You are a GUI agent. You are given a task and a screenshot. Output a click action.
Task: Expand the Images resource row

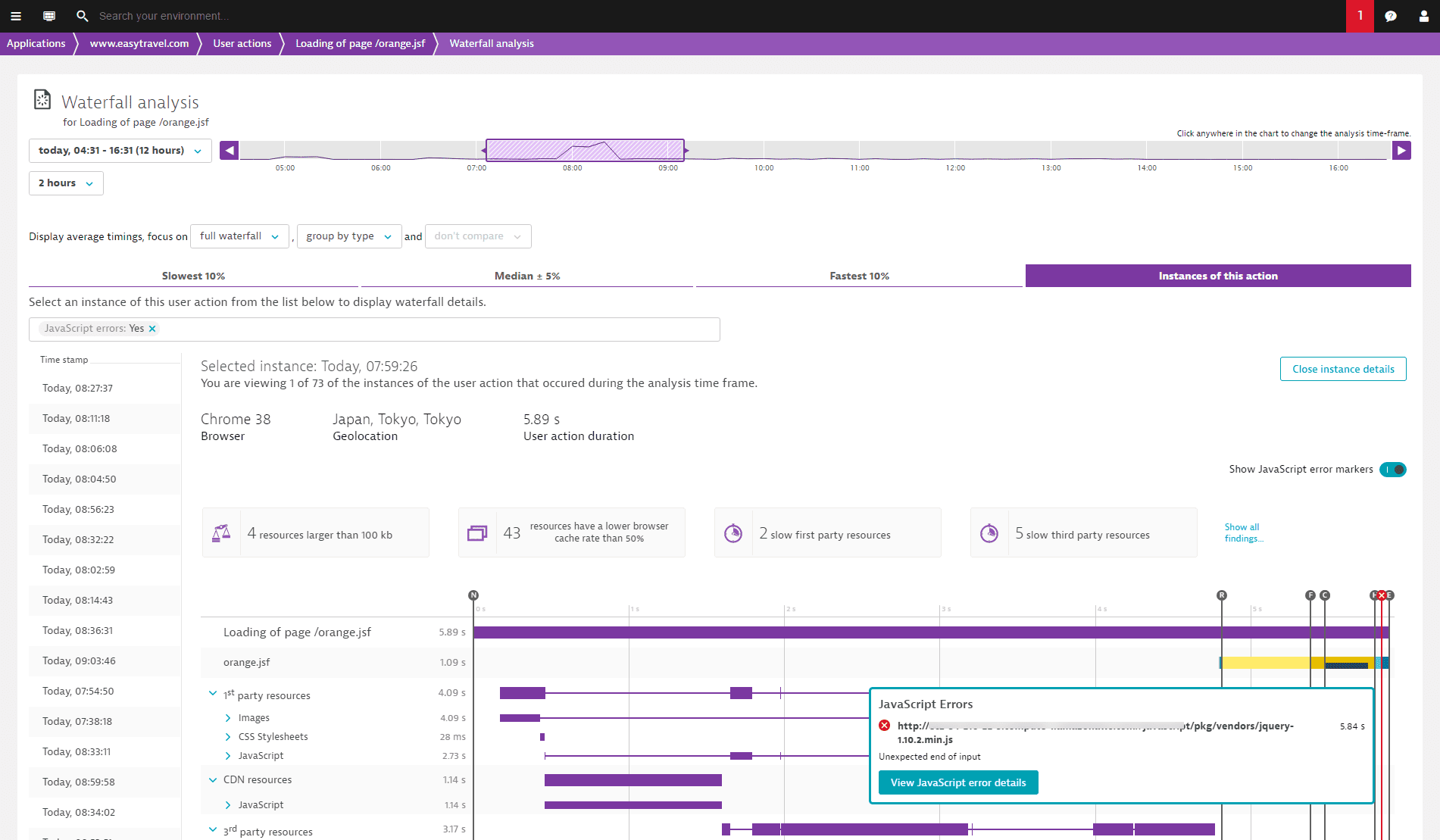228,718
